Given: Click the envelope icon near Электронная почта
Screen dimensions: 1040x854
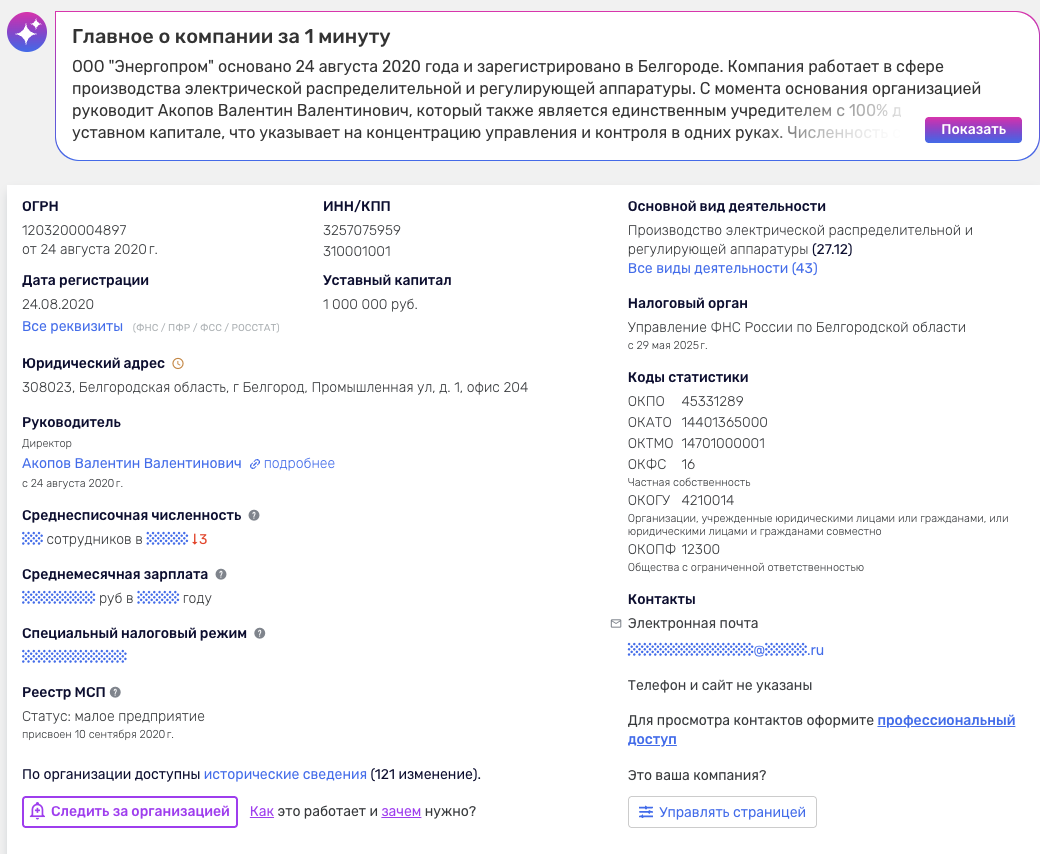Looking at the screenshot, I should (616, 623).
